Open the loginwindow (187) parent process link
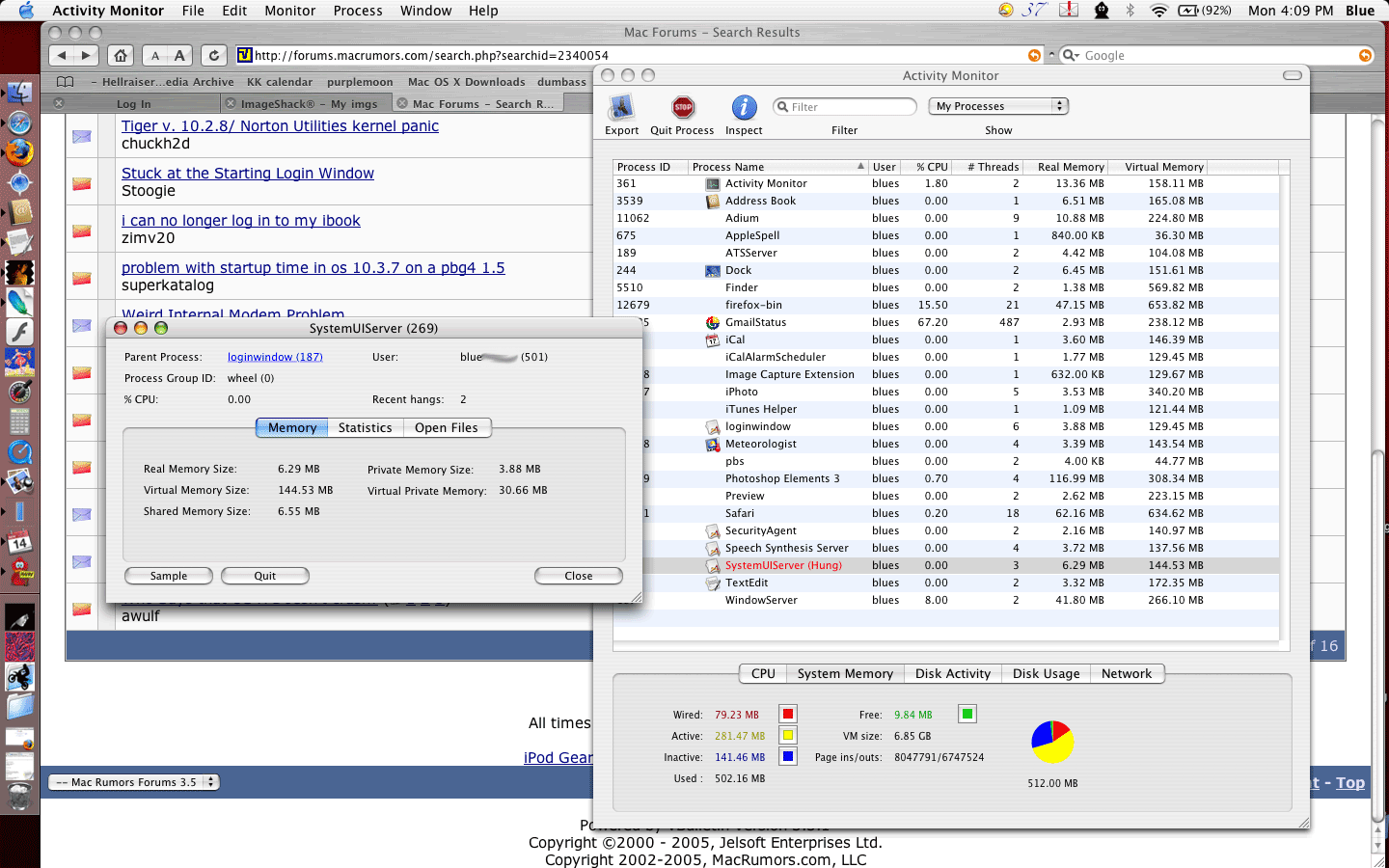Image resolution: width=1389 pixels, height=868 pixels. click(x=275, y=357)
